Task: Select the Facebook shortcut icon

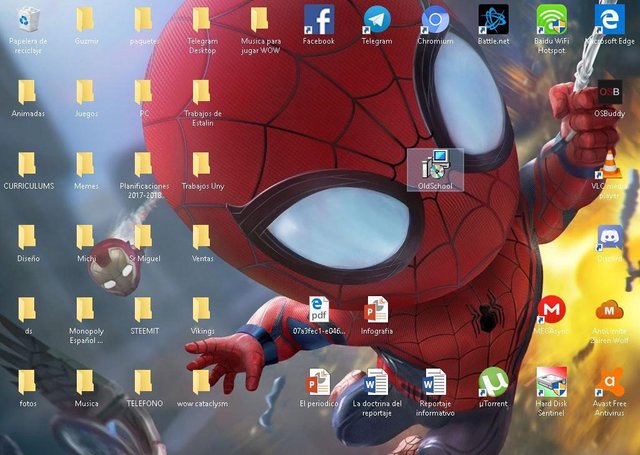Action: [318, 20]
